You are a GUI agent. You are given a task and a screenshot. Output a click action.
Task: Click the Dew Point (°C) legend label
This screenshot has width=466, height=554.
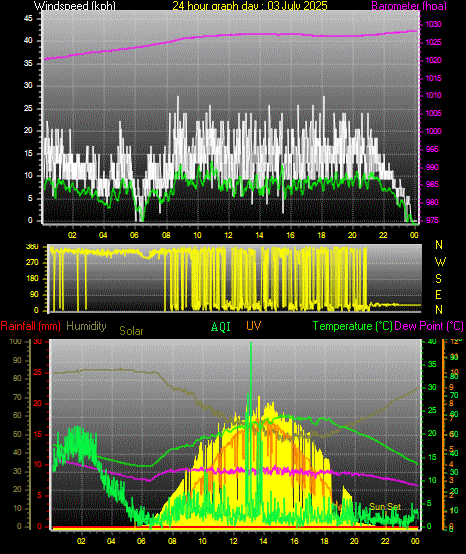(429, 326)
